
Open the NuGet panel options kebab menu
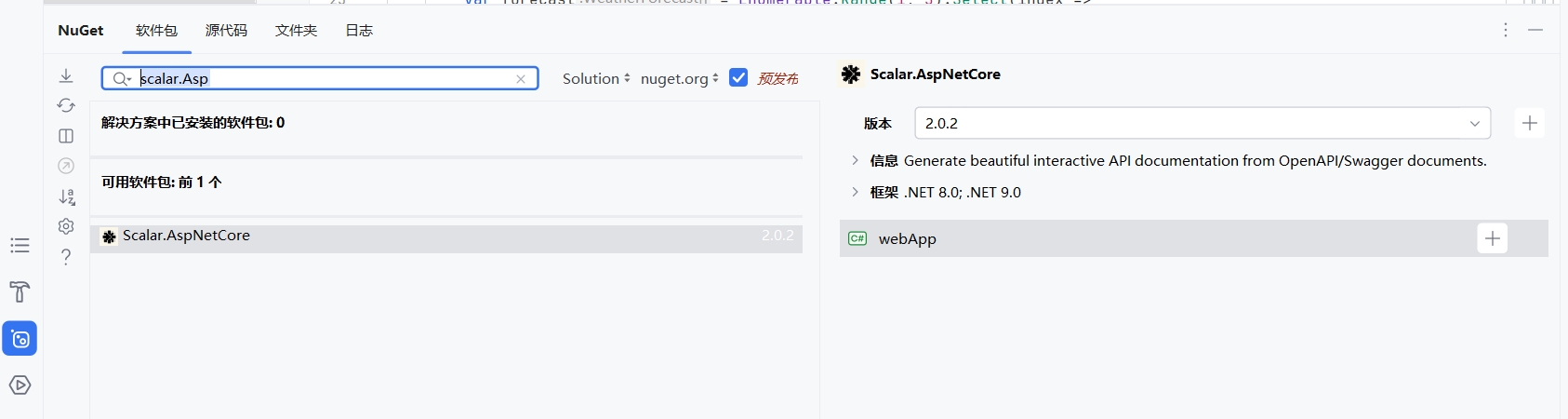(1506, 31)
